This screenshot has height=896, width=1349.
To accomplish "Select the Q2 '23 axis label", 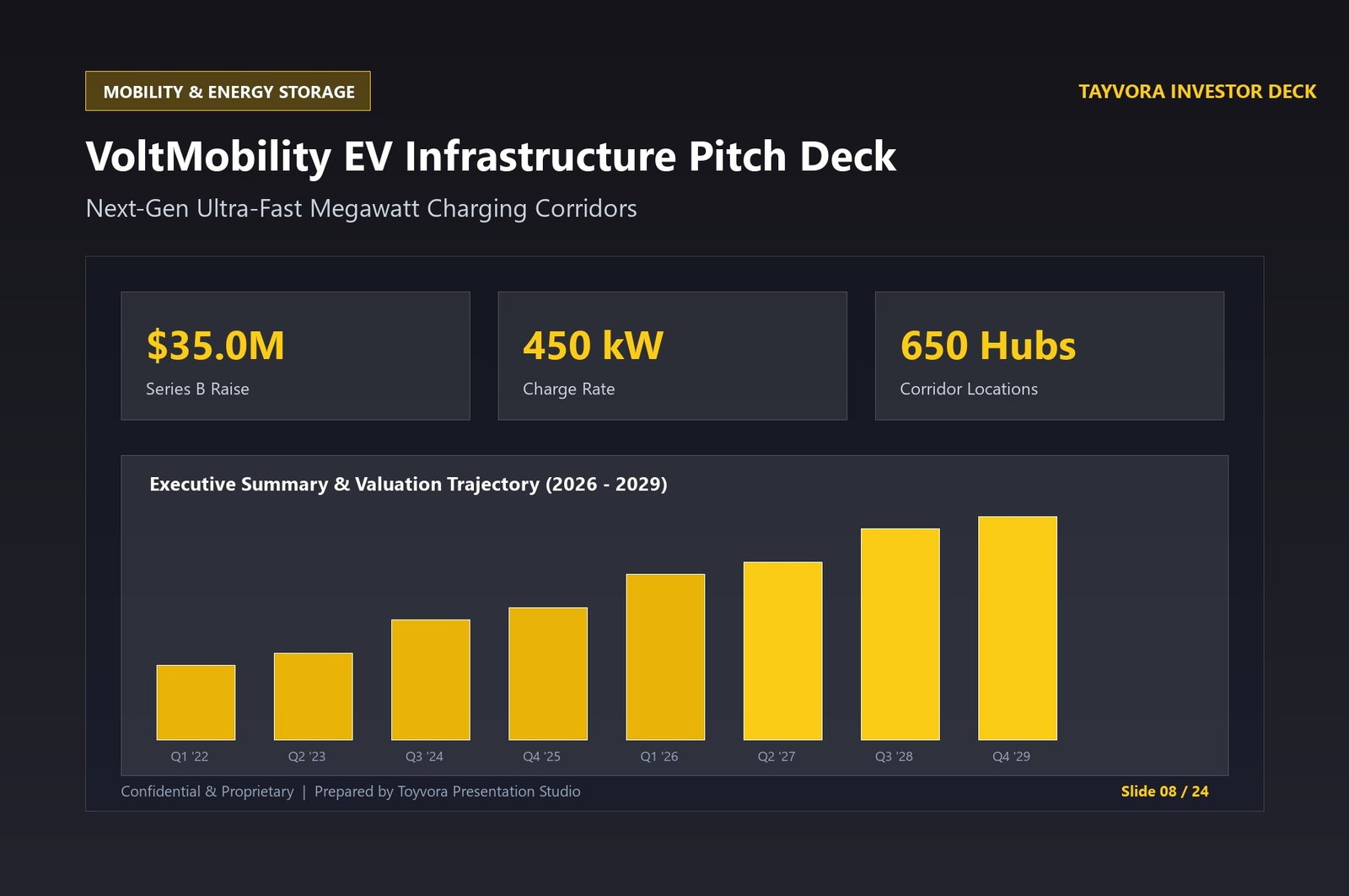I will pos(307,756).
